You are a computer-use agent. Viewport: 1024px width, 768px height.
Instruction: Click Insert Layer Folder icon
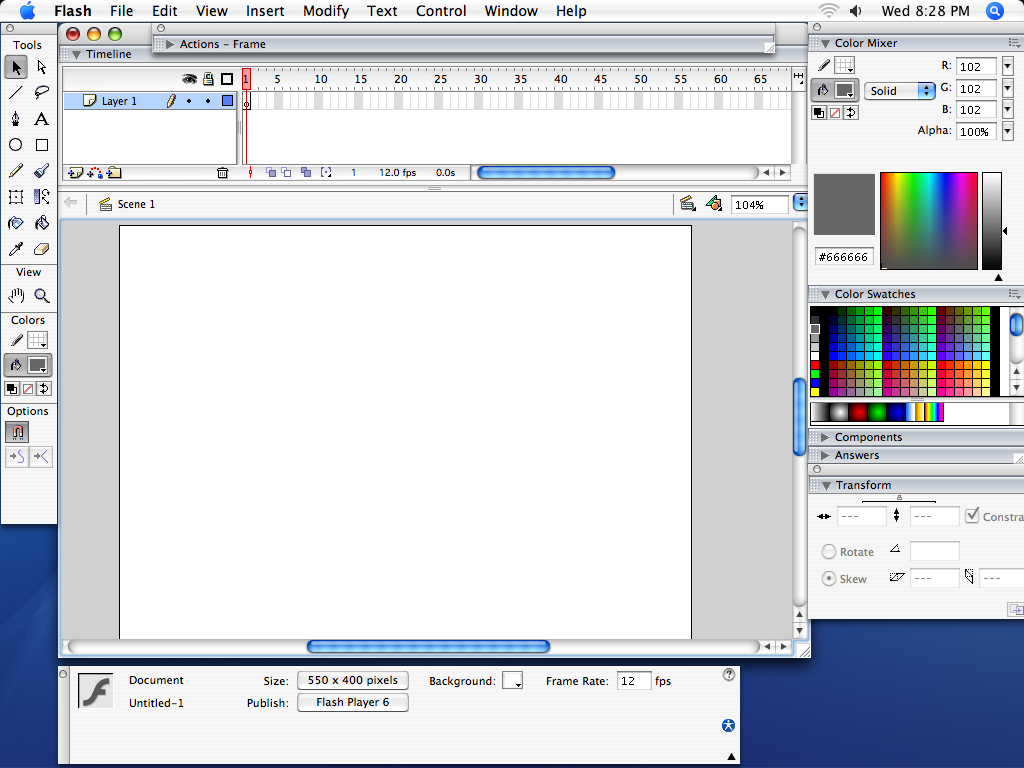pyautogui.click(x=114, y=172)
